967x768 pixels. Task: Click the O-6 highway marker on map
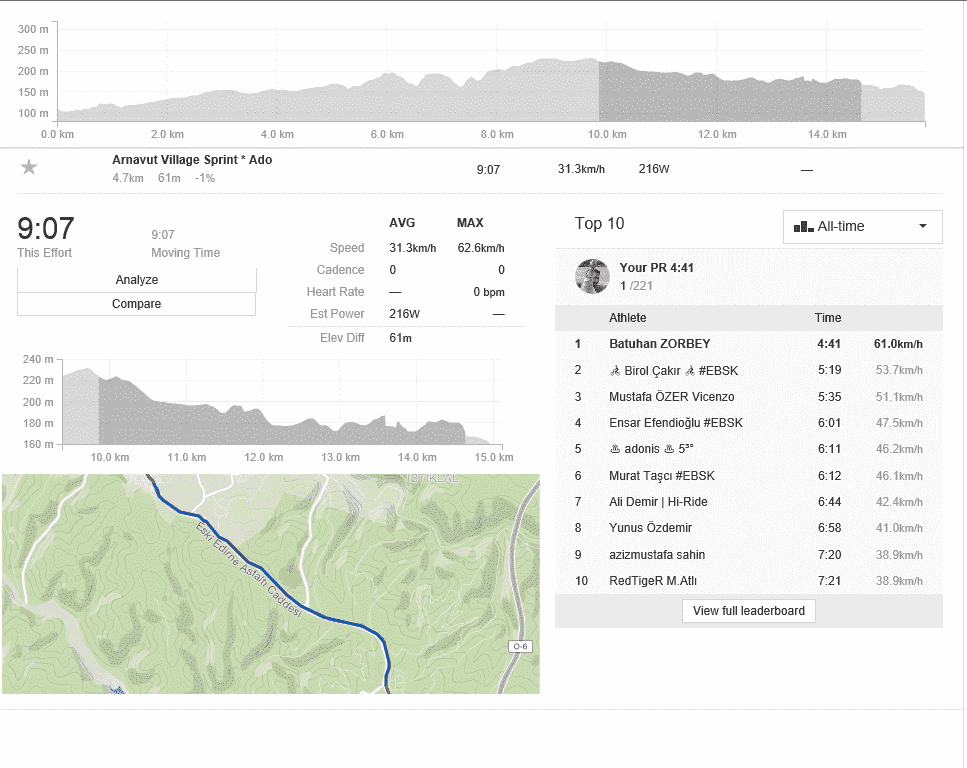coord(520,647)
